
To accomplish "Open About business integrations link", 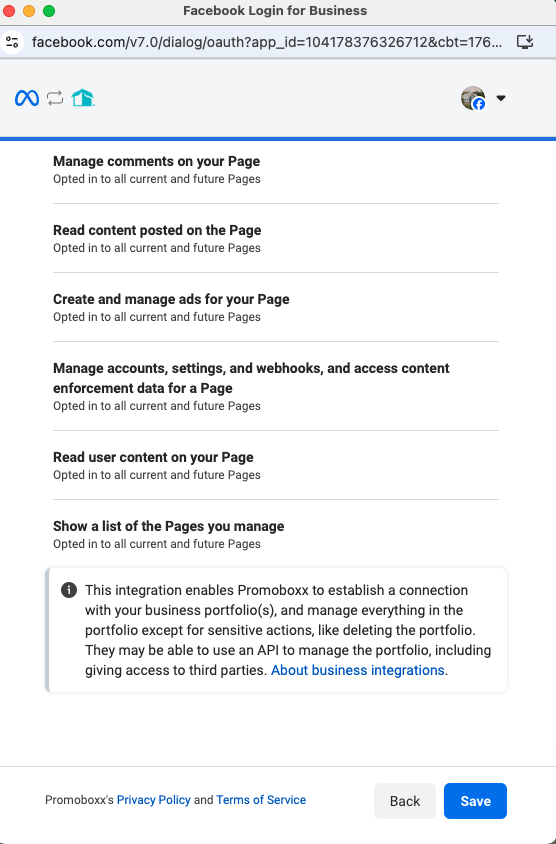I will (x=357, y=670).
